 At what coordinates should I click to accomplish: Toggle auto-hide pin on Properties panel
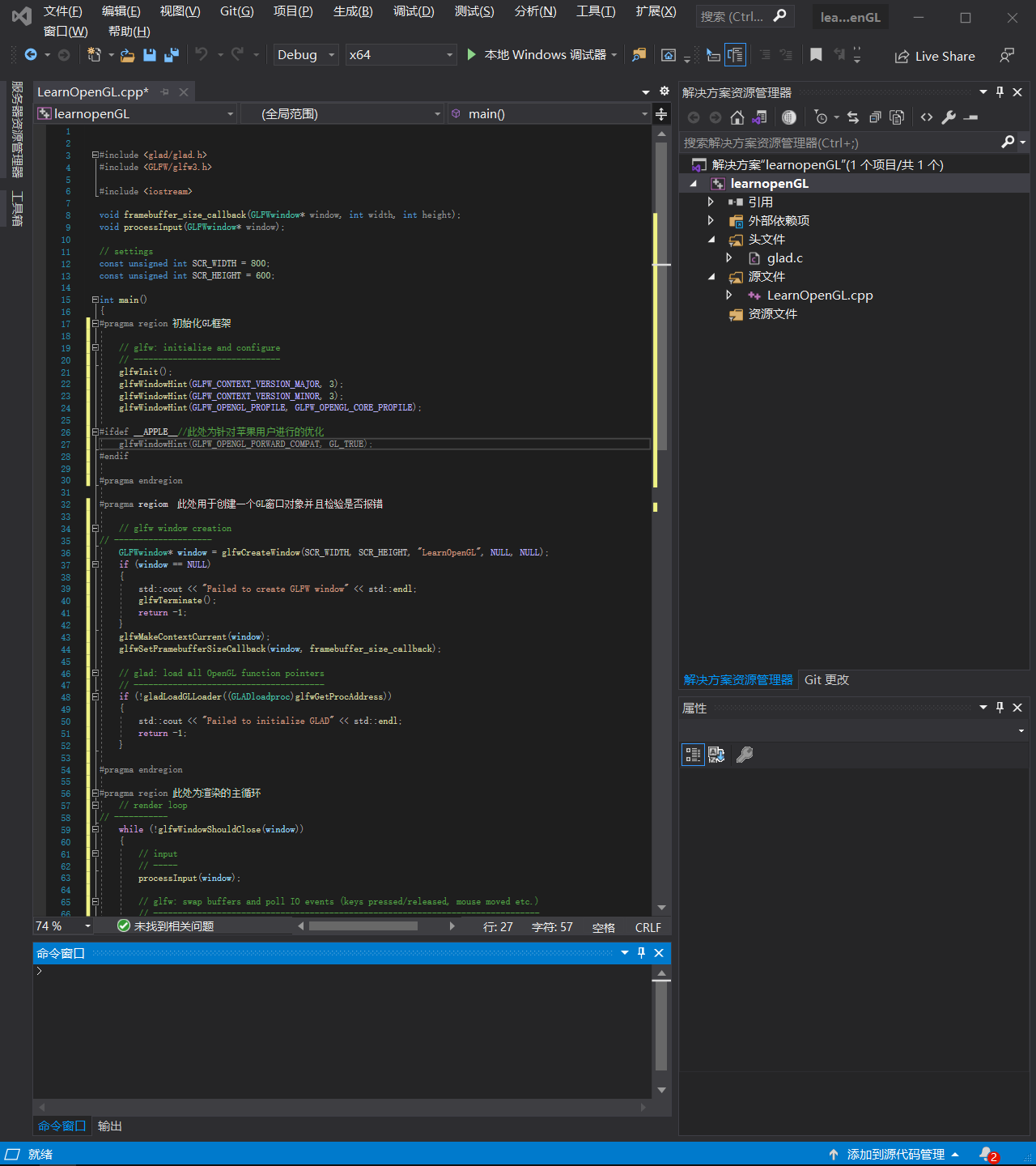pyautogui.click(x=1000, y=708)
